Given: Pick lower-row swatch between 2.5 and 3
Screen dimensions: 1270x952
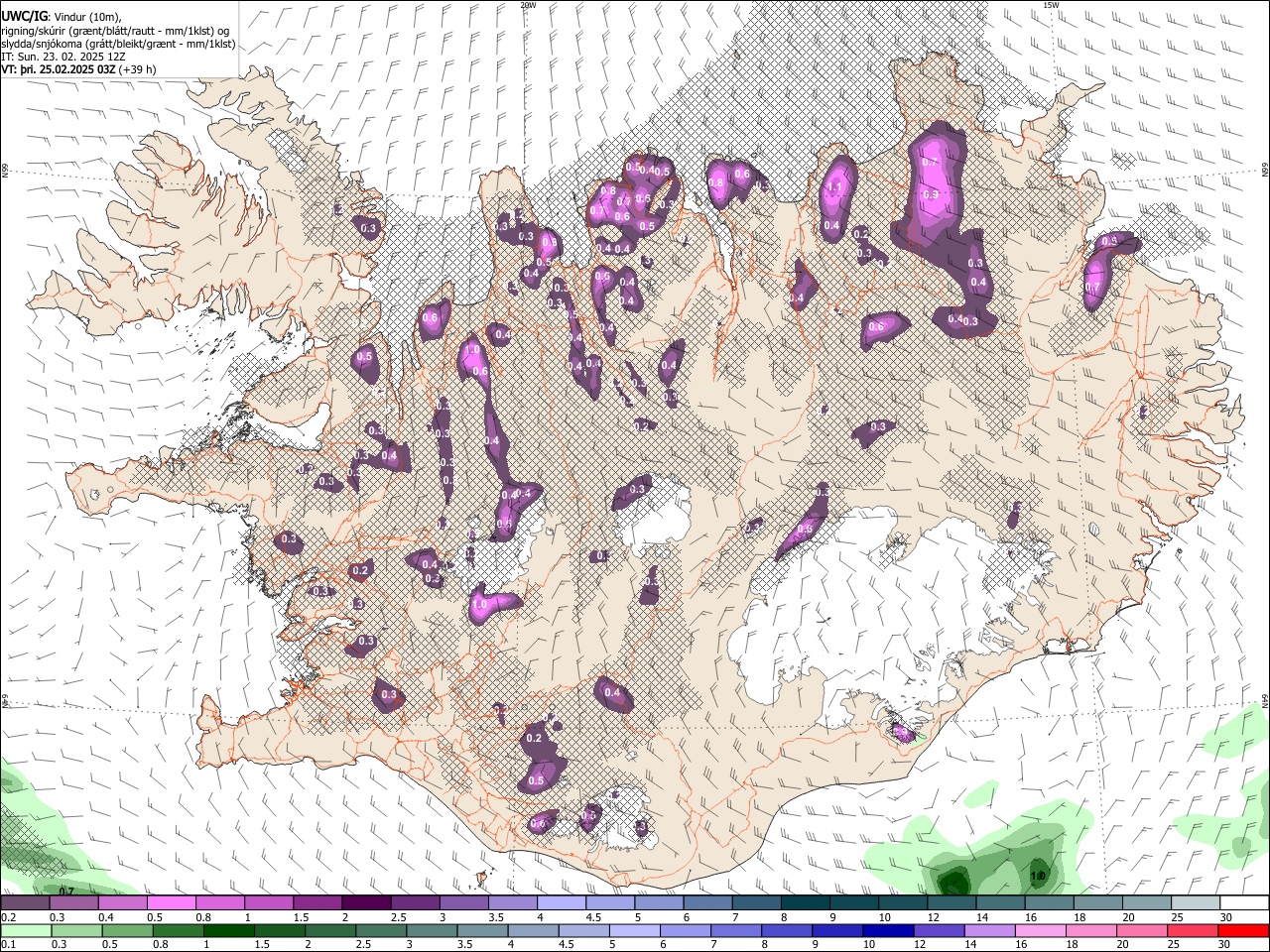Looking at the screenshot, I should tap(381, 930).
